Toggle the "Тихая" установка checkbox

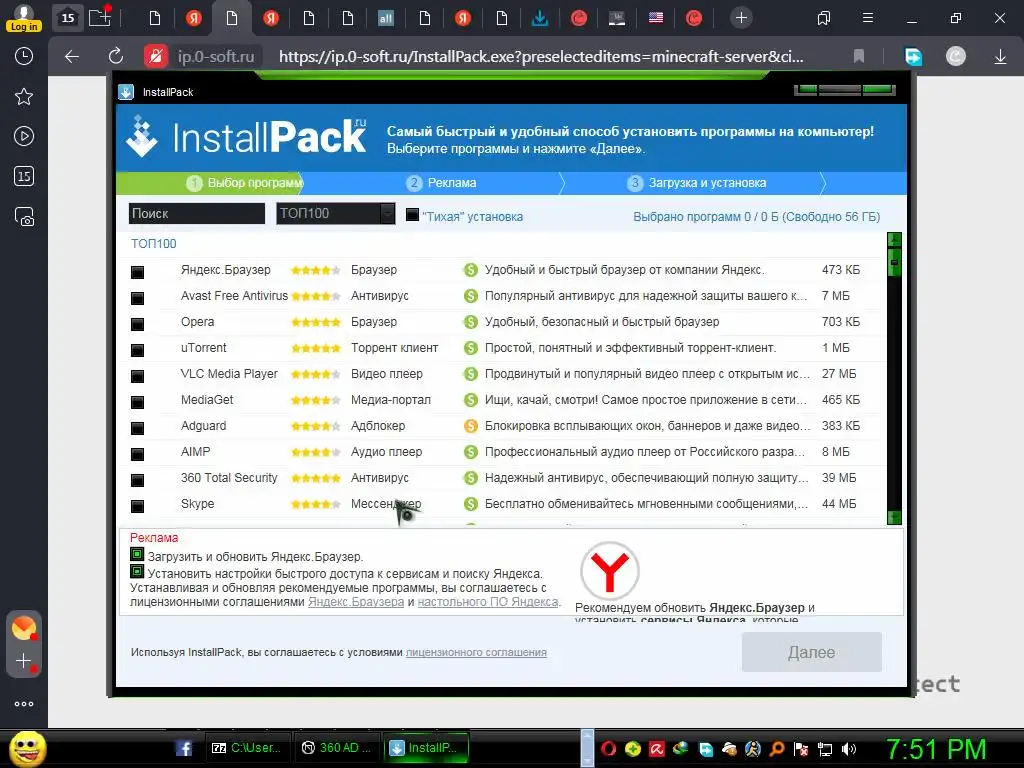412,214
